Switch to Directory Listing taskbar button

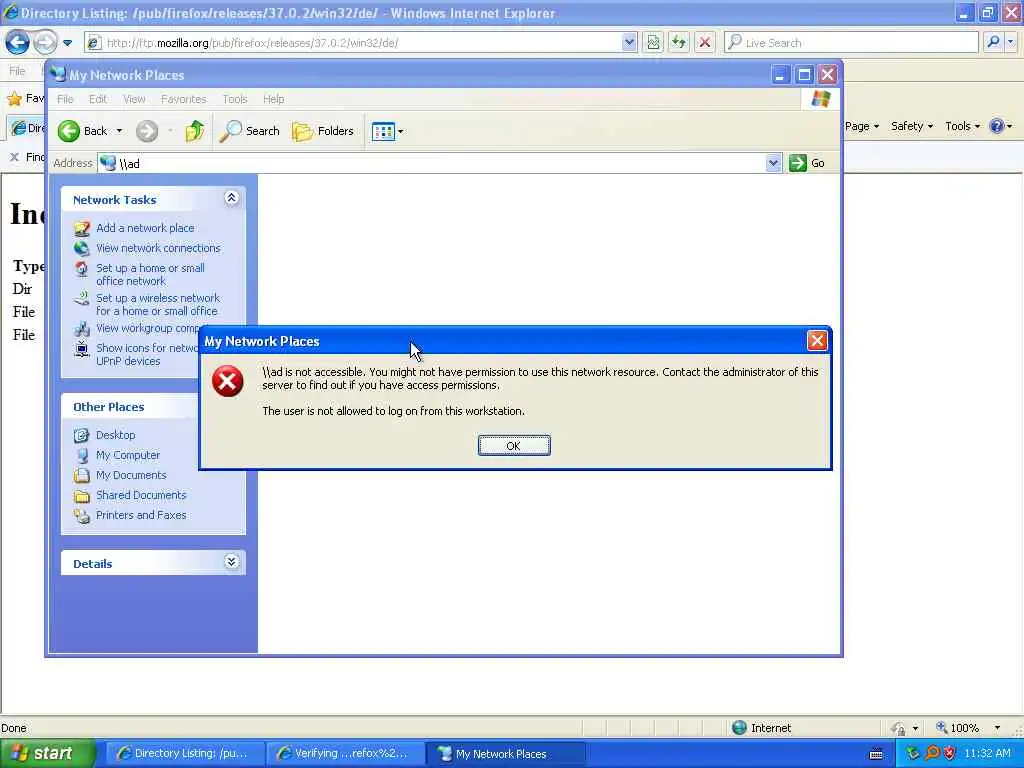184,754
